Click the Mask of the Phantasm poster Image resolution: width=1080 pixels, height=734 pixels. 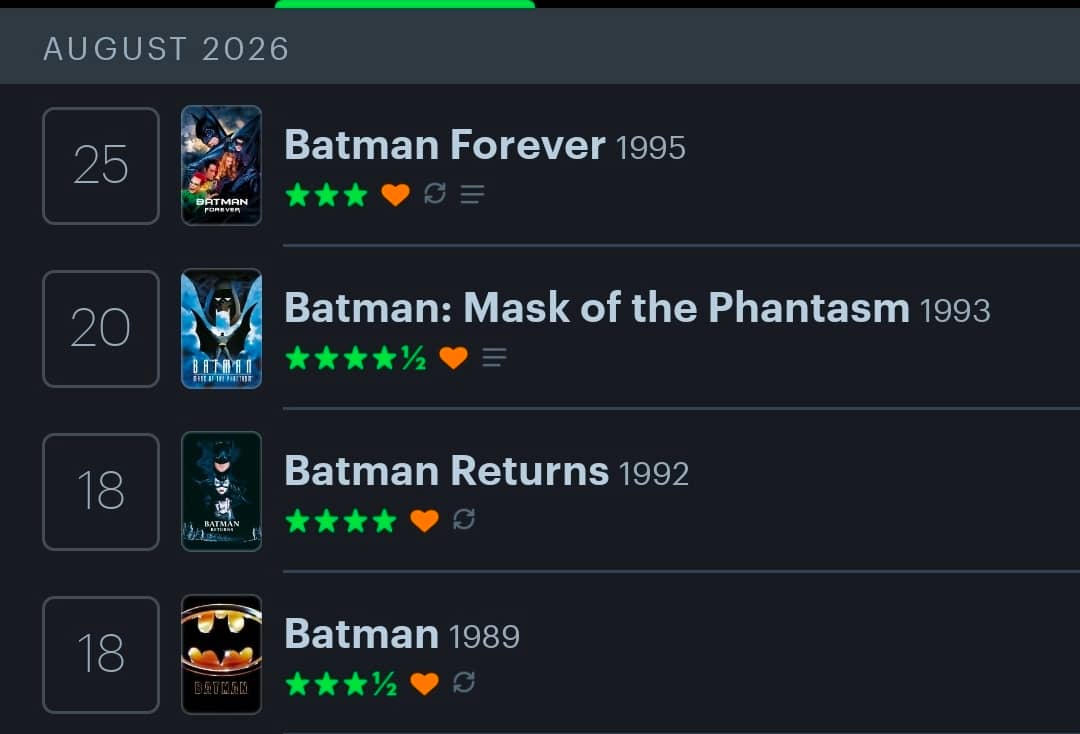click(221, 328)
